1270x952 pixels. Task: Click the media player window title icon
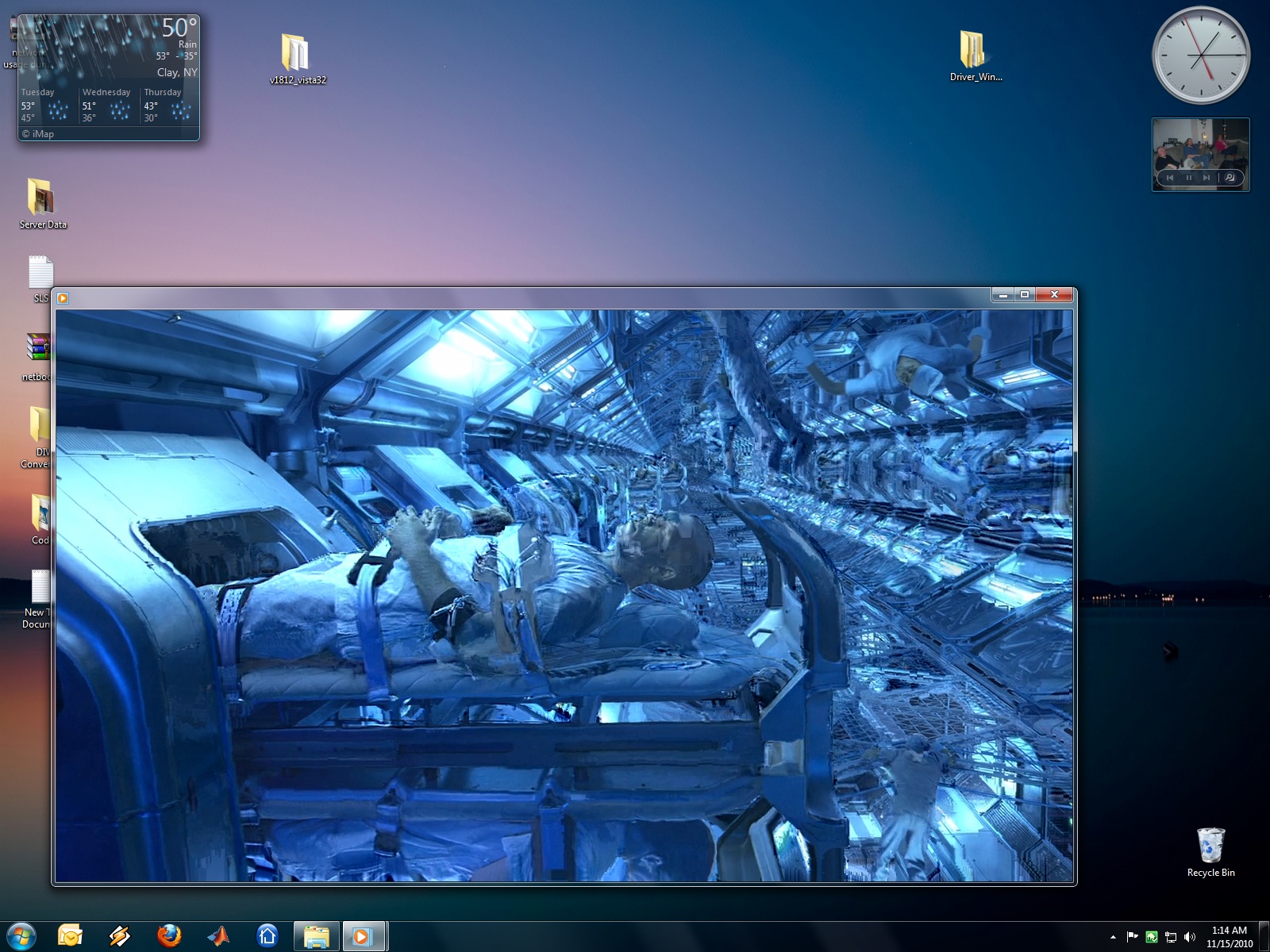tap(63, 298)
